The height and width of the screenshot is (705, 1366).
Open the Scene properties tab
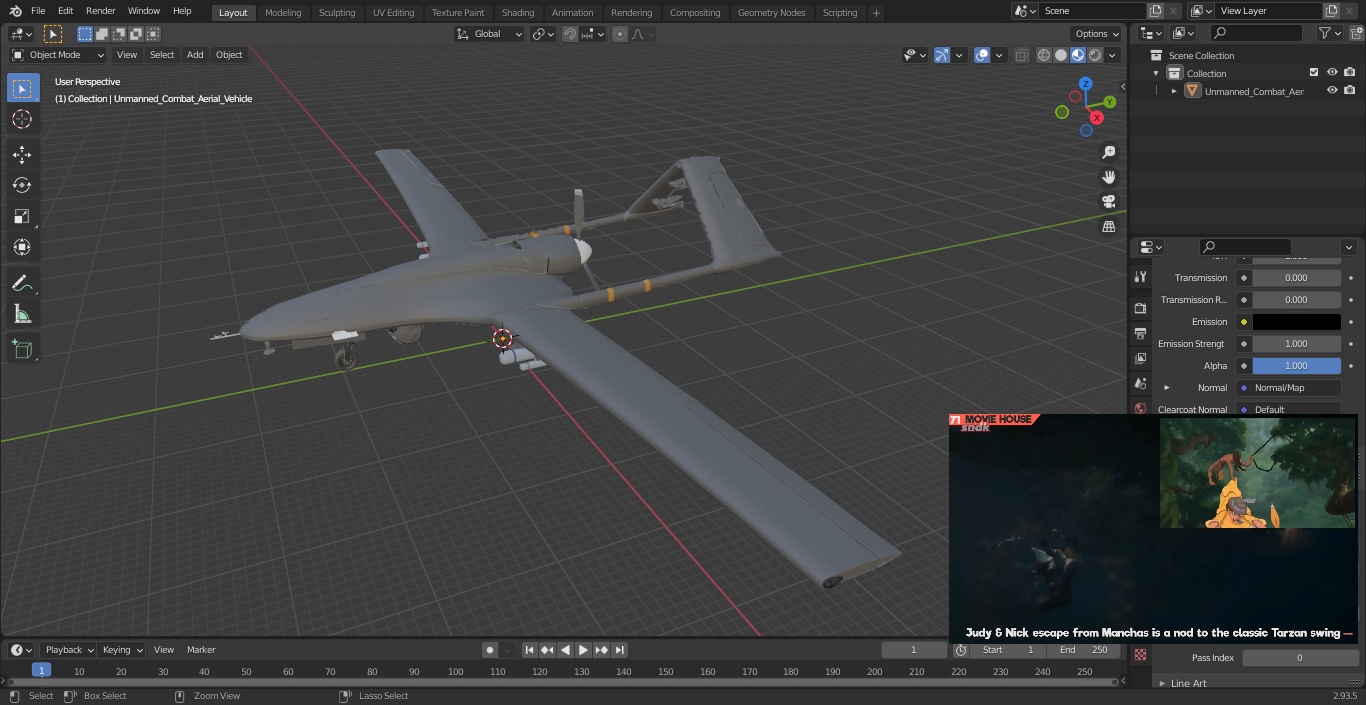[x=1140, y=383]
